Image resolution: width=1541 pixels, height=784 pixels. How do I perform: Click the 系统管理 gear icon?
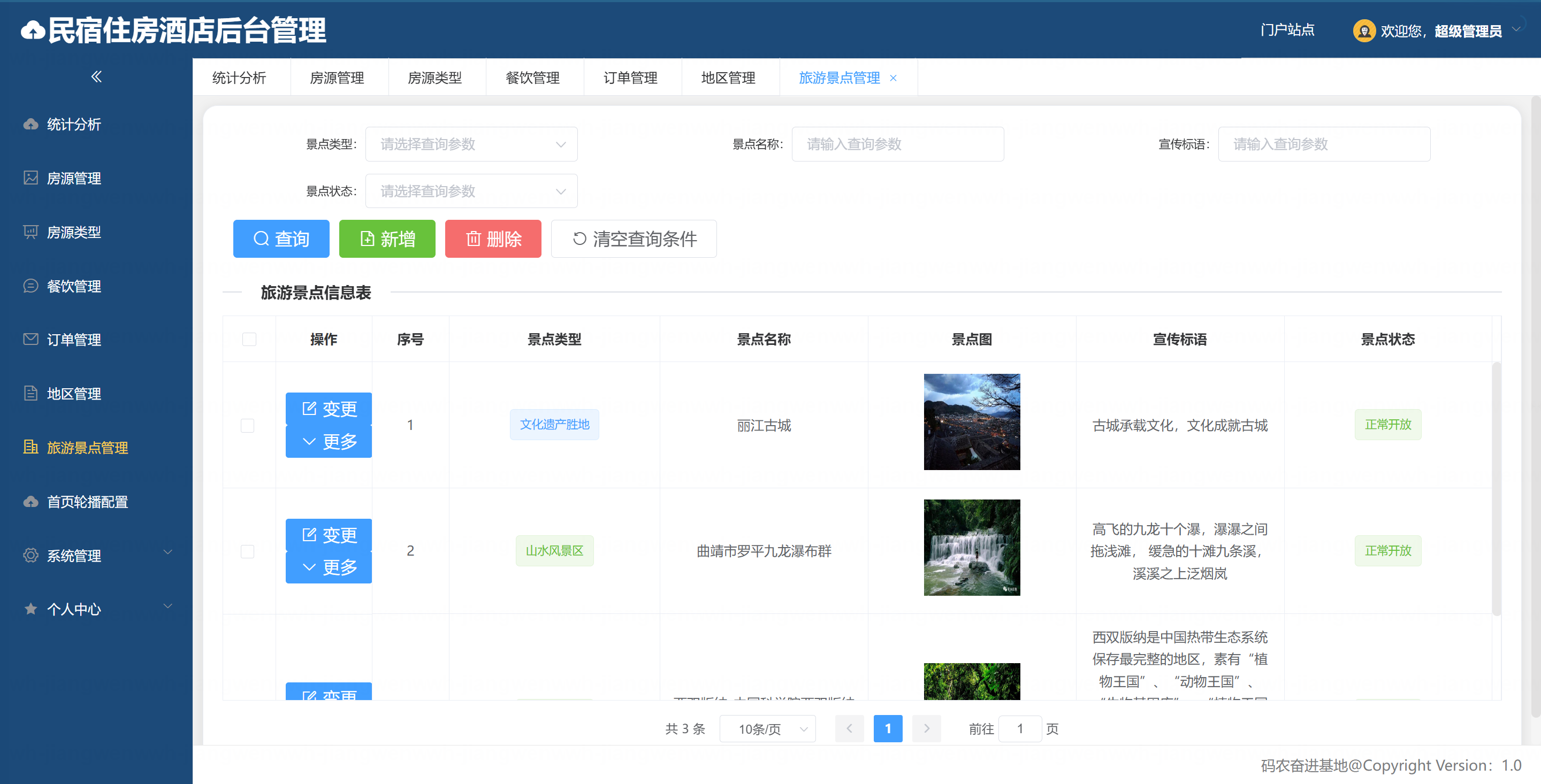coord(30,555)
